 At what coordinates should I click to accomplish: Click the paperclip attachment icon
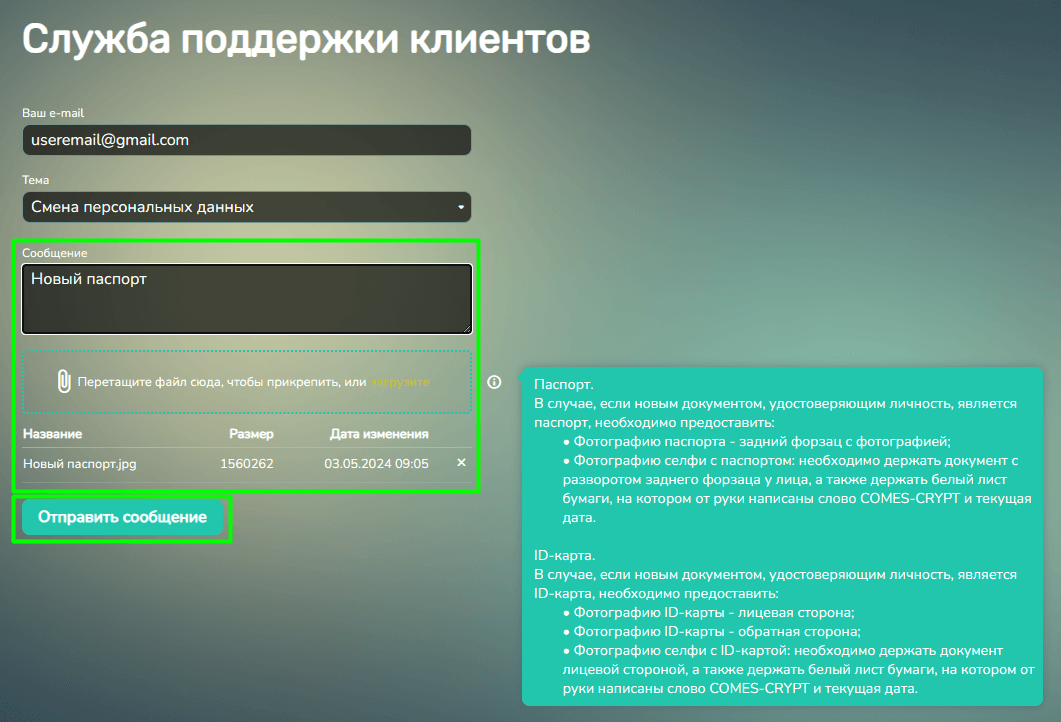(63, 381)
